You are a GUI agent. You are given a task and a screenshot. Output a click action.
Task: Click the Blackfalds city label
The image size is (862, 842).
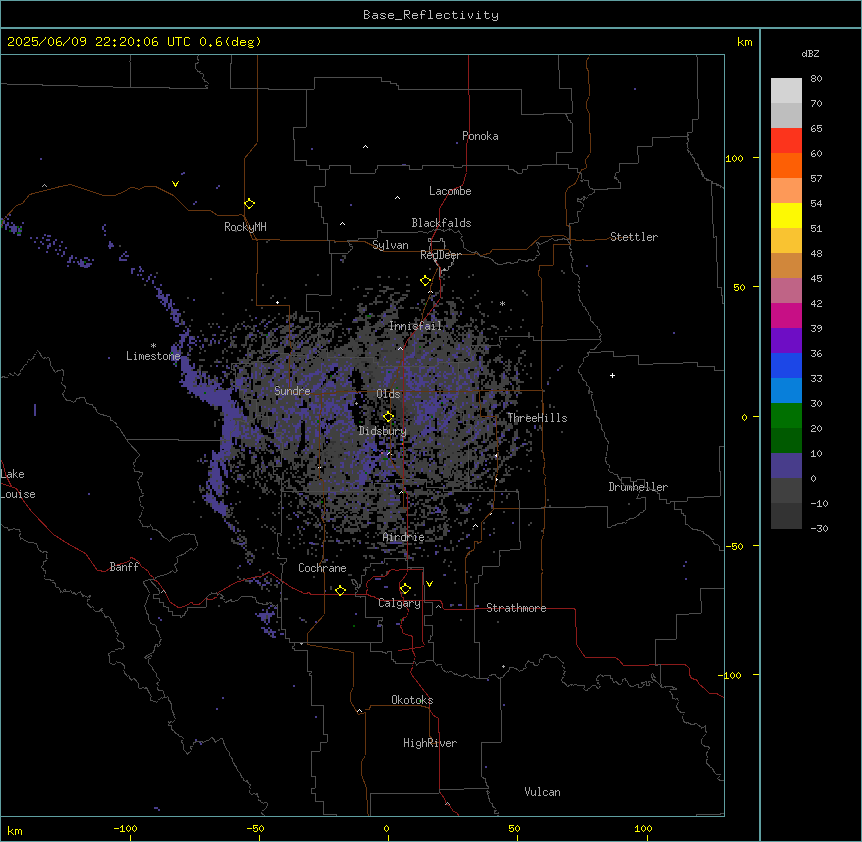(441, 223)
